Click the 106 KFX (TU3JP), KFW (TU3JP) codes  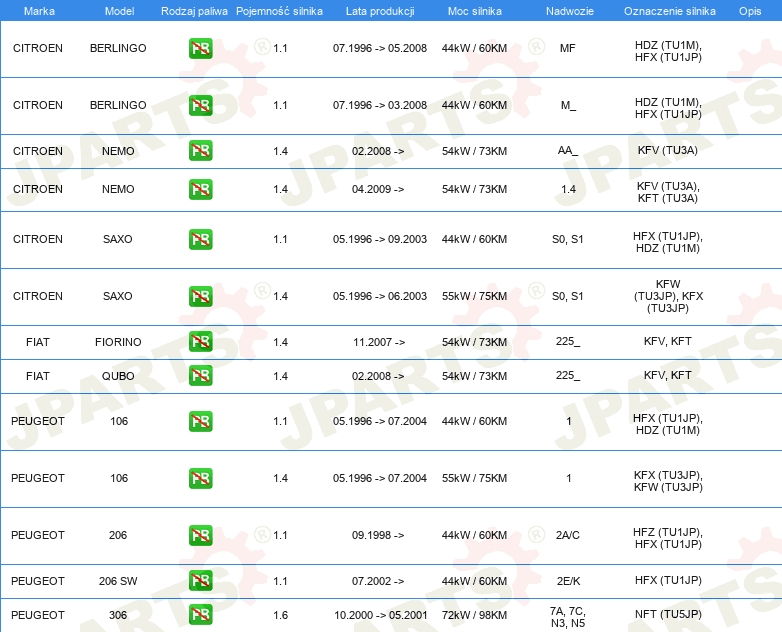(668, 481)
